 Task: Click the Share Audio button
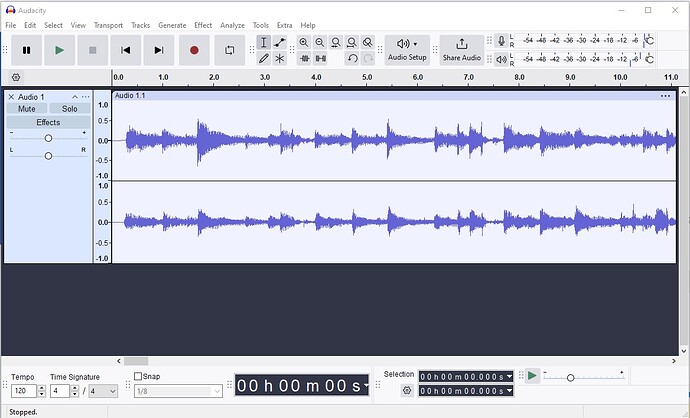(x=462, y=50)
